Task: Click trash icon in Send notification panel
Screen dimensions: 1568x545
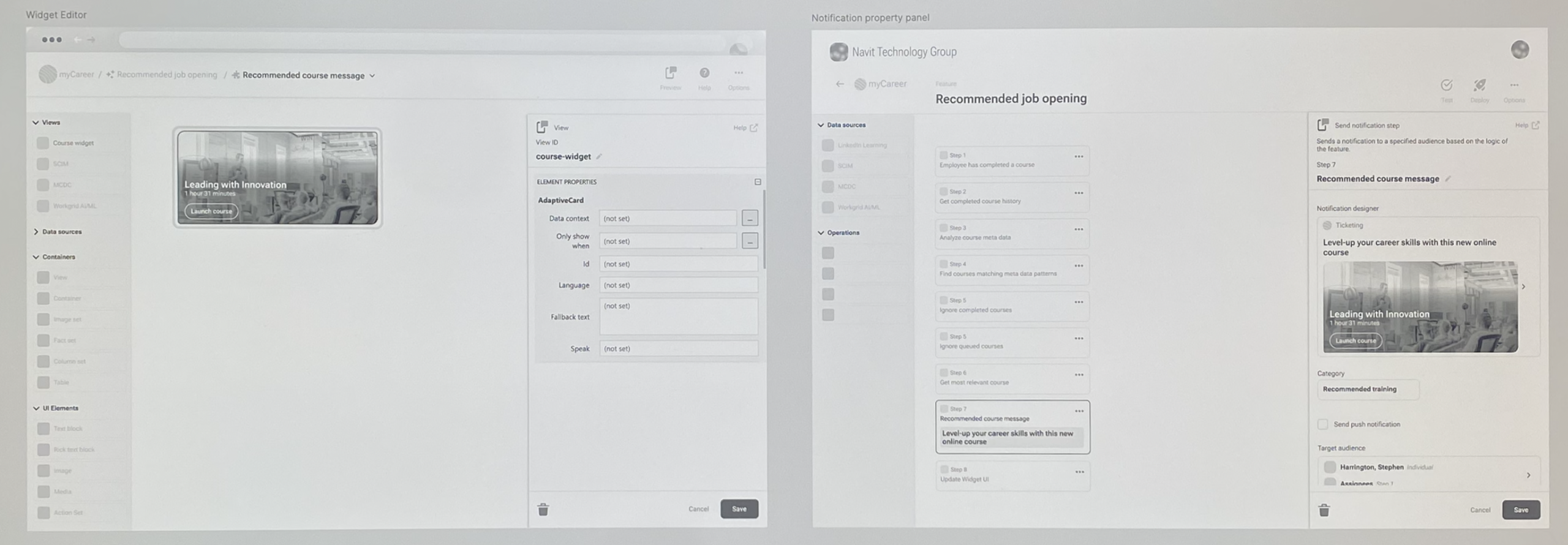Action: pyautogui.click(x=1324, y=510)
